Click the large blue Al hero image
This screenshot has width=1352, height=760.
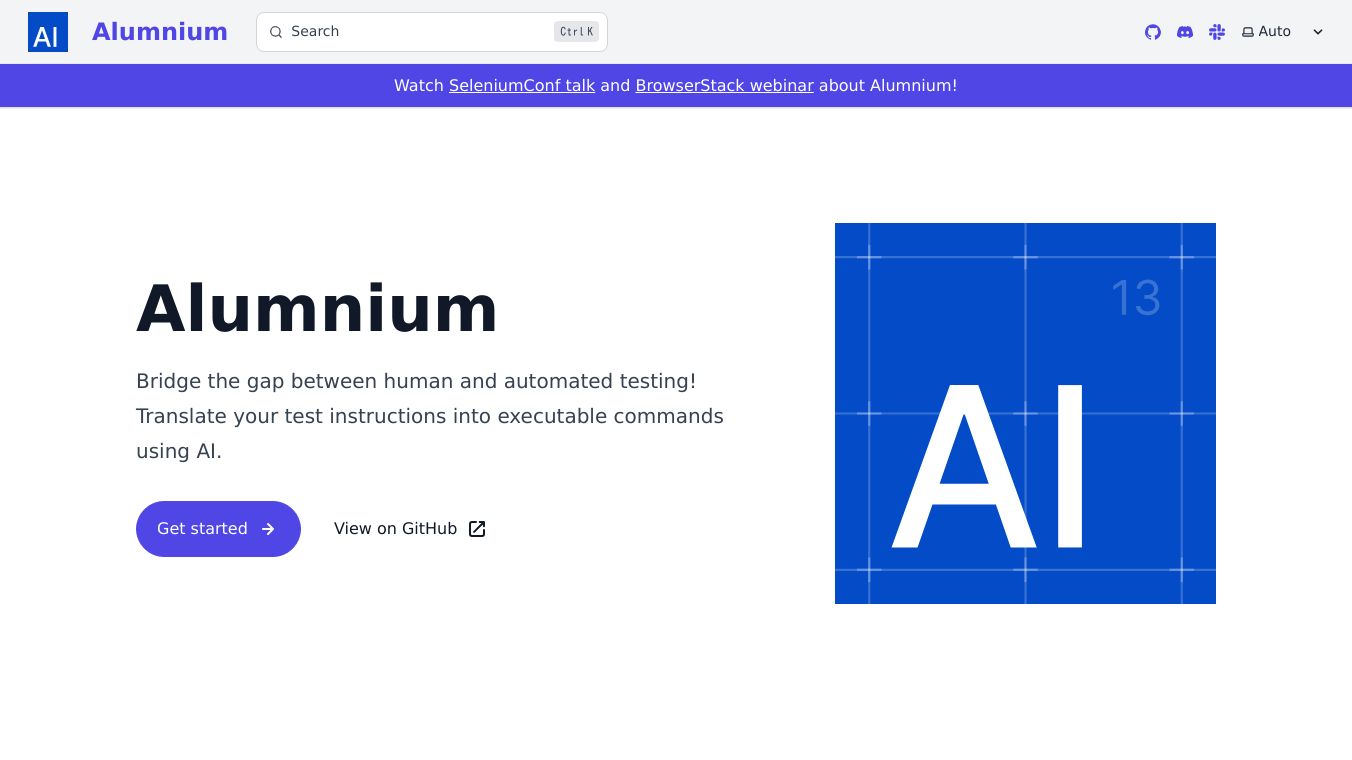(x=1025, y=413)
